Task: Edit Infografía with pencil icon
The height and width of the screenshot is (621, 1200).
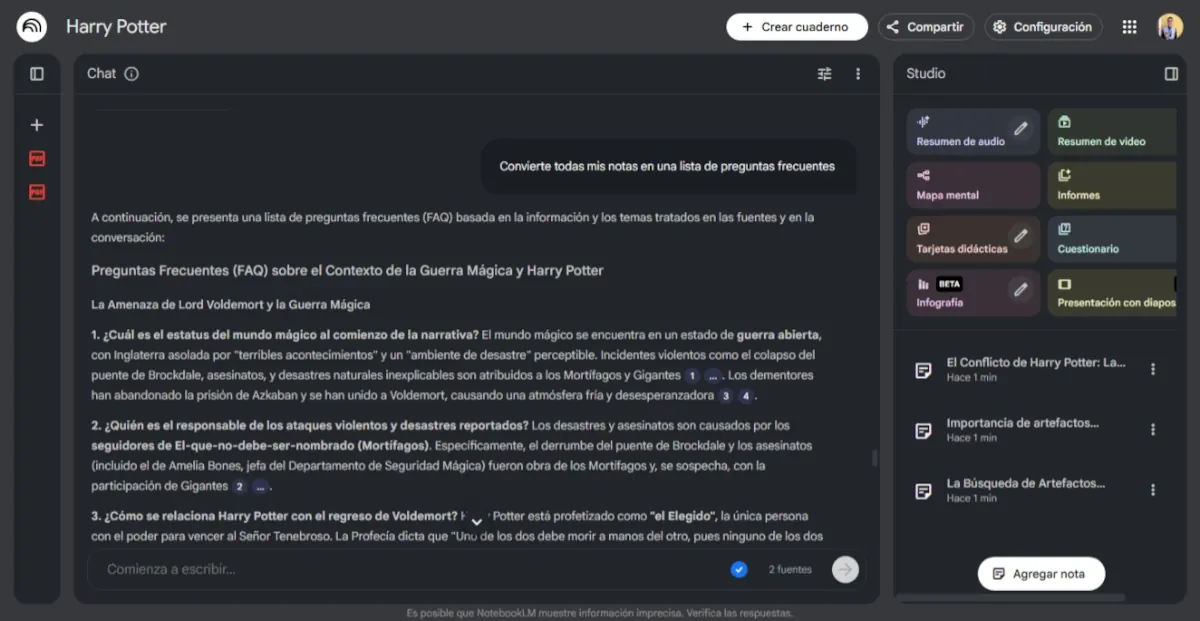Action: click(1020, 289)
